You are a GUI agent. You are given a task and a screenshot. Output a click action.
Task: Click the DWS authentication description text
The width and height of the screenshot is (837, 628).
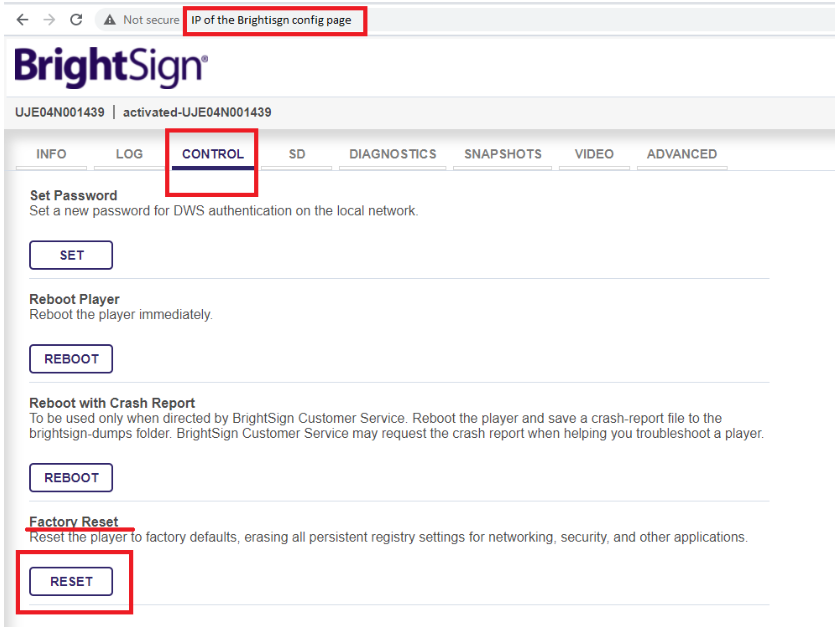[x=224, y=211]
